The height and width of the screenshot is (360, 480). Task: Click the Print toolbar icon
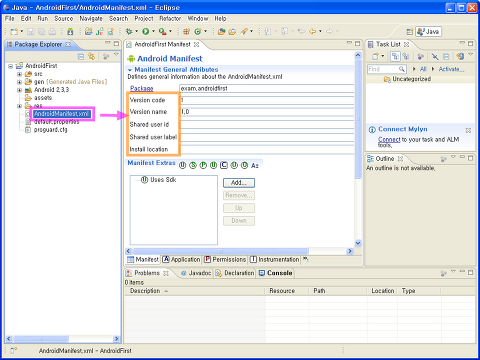(52, 32)
